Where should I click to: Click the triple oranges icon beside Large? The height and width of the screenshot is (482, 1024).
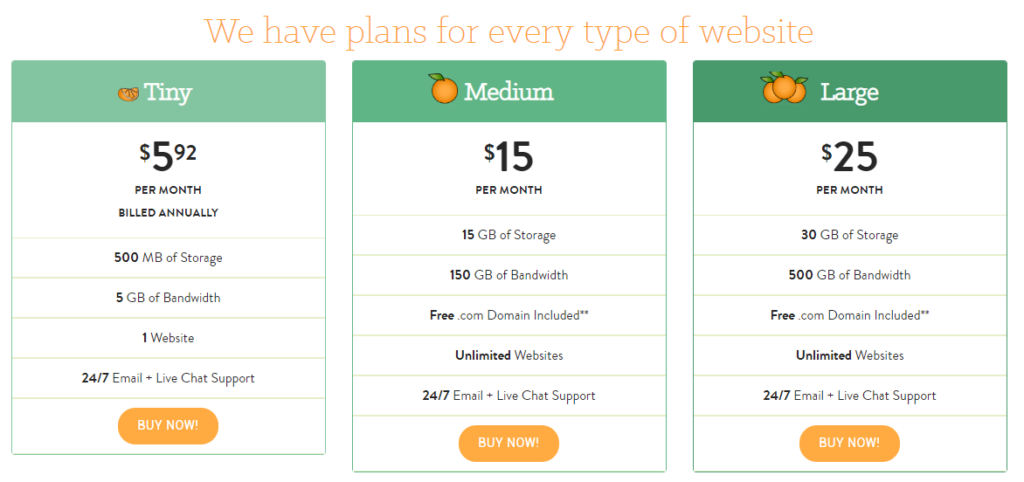point(784,88)
